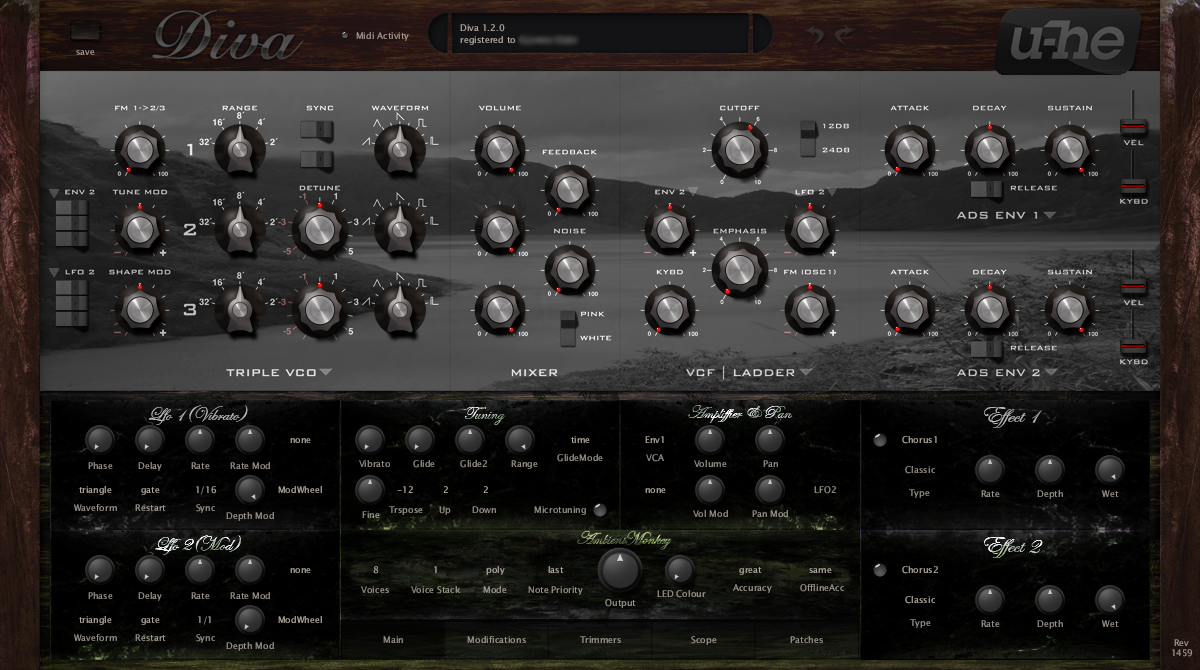This screenshot has height=670, width=1200.
Task: Click the FM (OSC1) filter knob
Action: pyautogui.click(x=808, y=308)
